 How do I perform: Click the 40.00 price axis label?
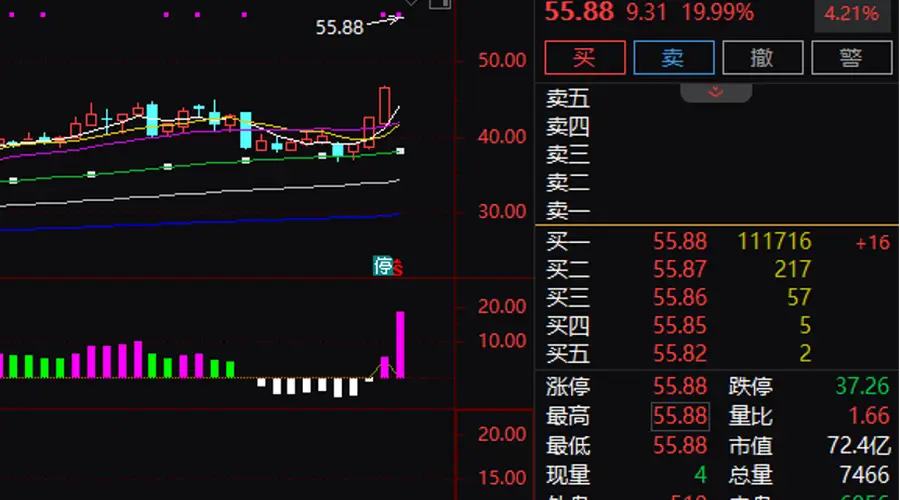point(502,137)
